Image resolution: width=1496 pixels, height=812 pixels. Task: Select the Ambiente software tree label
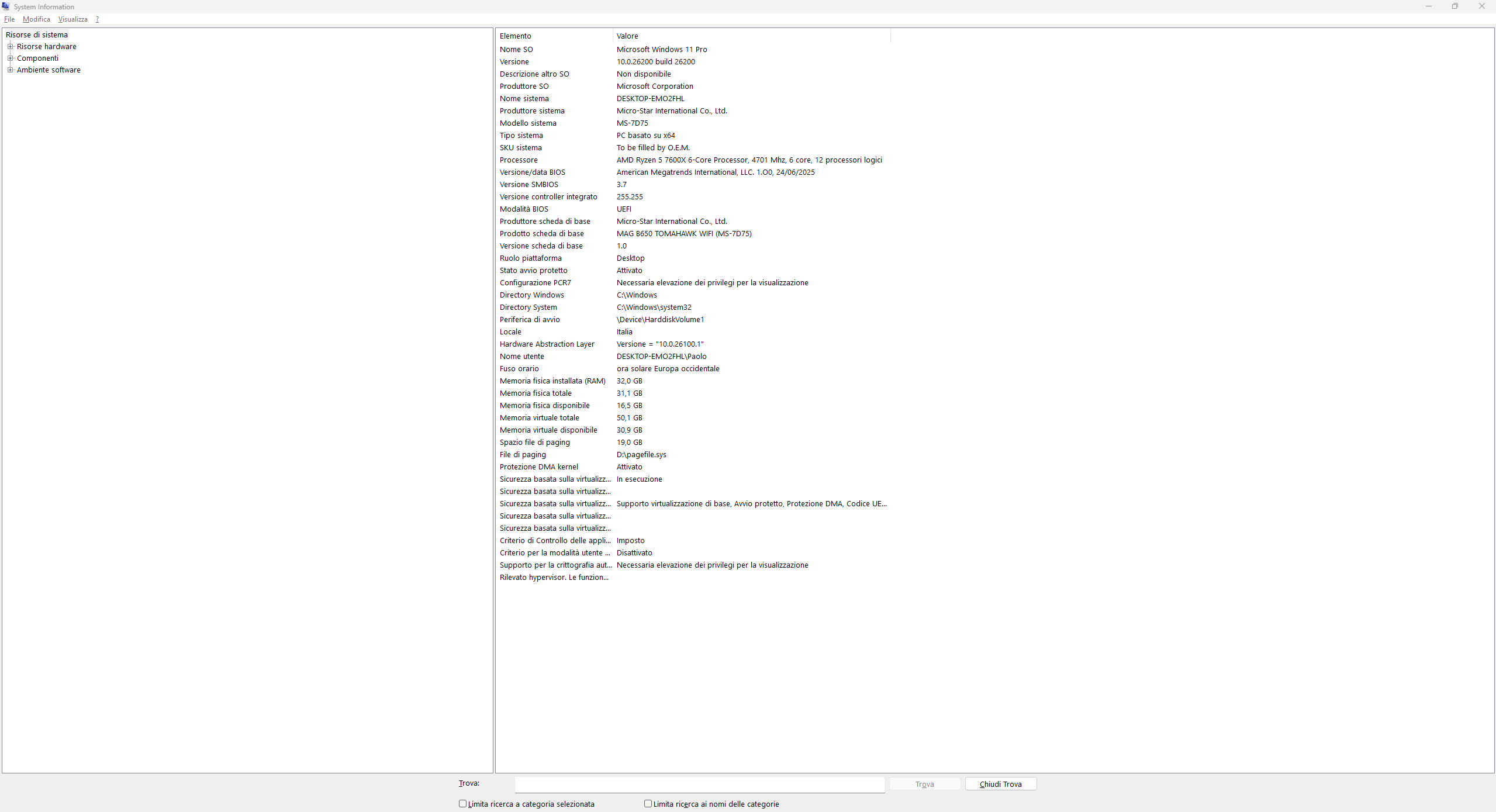tap(49, 70)
